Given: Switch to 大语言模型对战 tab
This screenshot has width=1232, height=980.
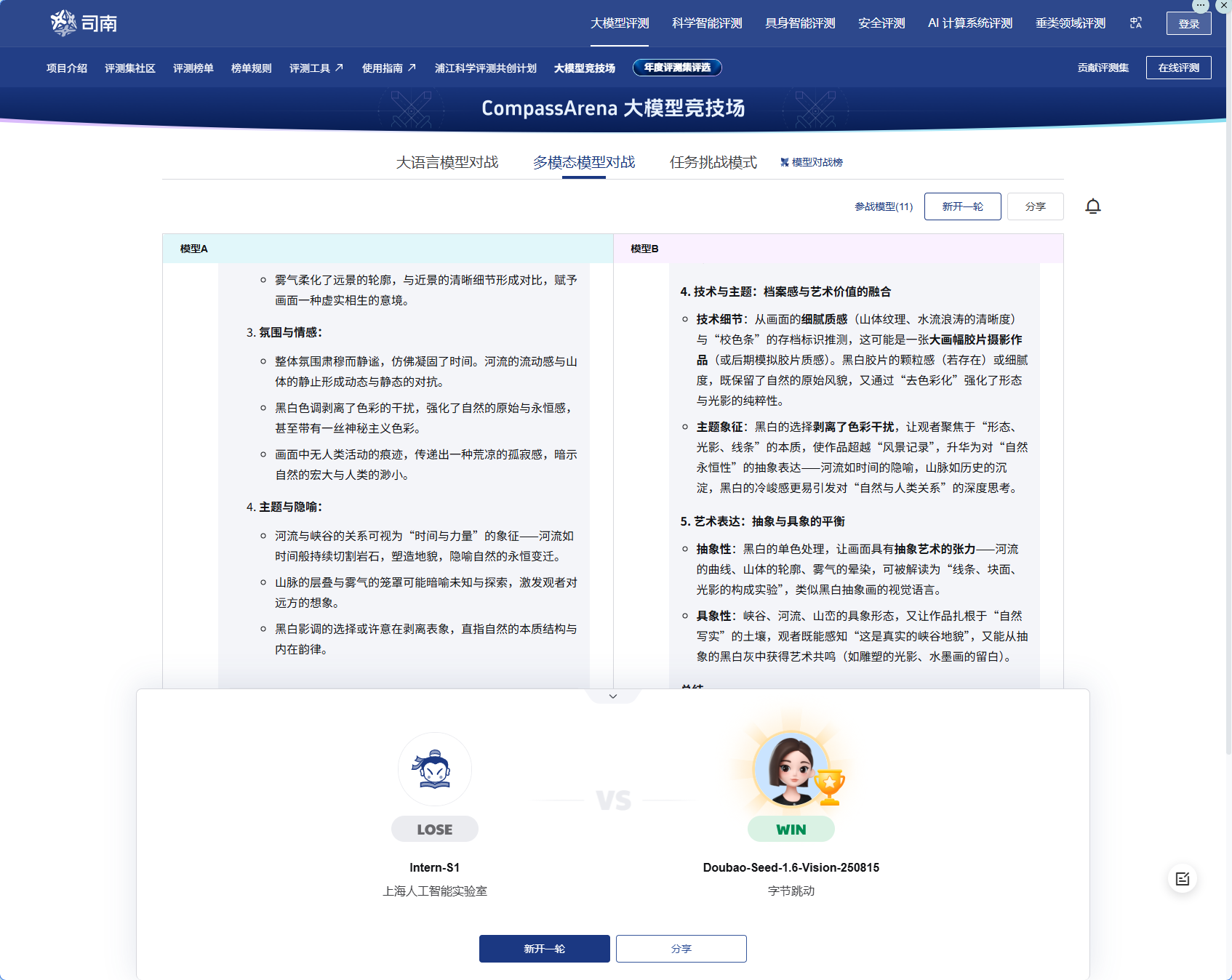Looking at the screenshot, I should pyautogui.click(x=447, y=162).
